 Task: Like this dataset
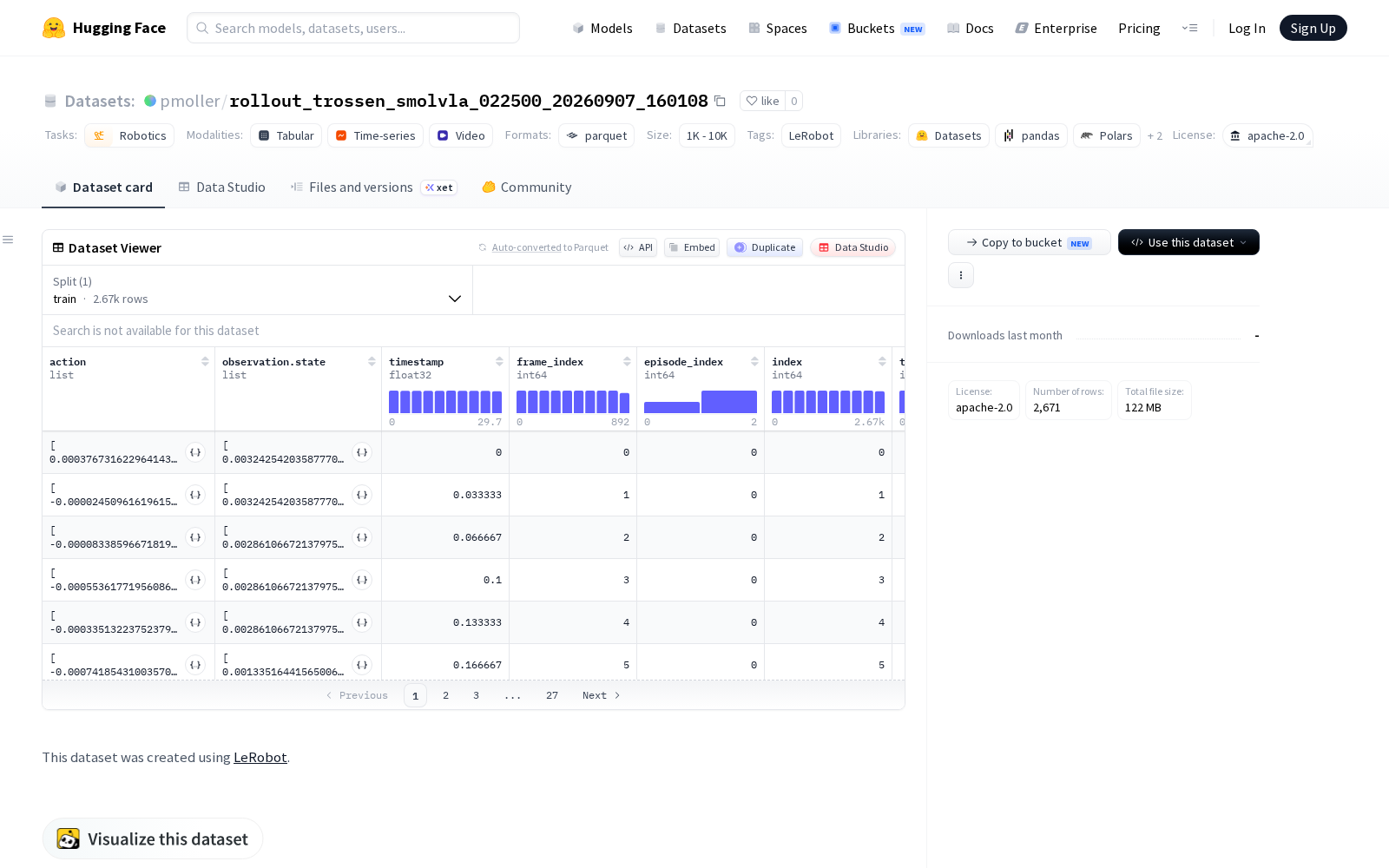point(762,101)
